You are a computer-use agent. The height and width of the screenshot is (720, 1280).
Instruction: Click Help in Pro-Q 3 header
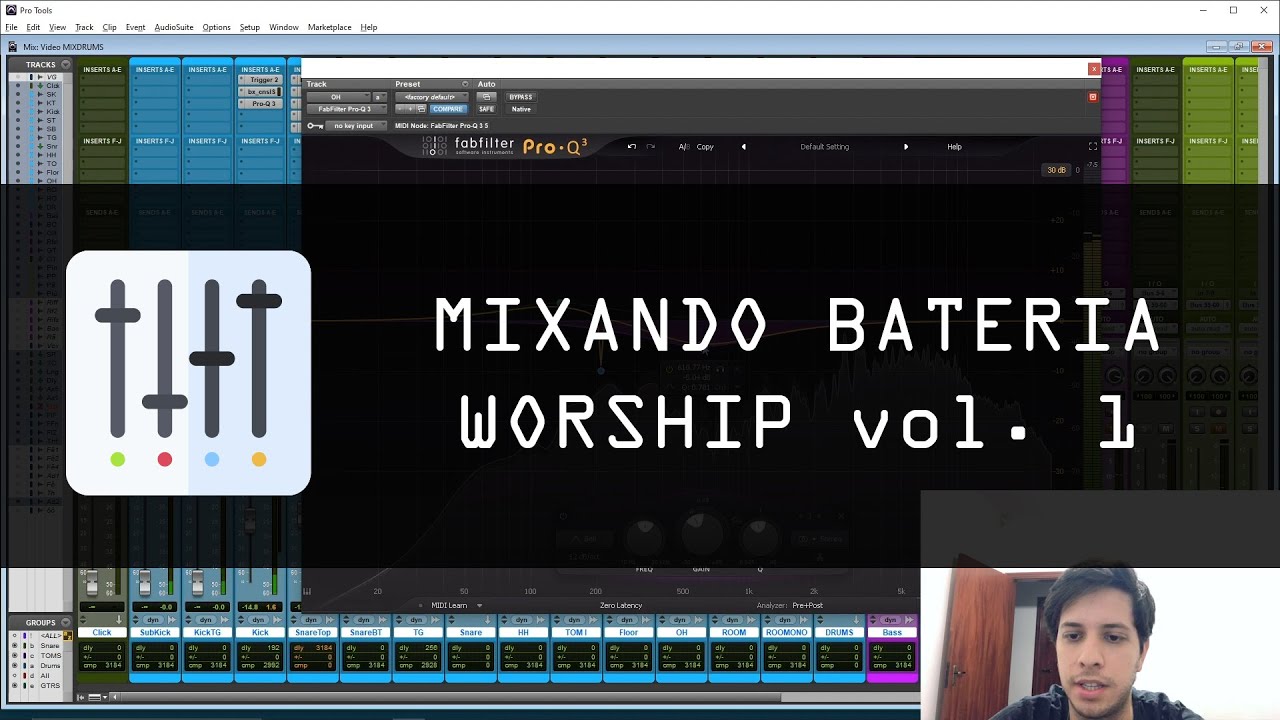pos(954,147)
